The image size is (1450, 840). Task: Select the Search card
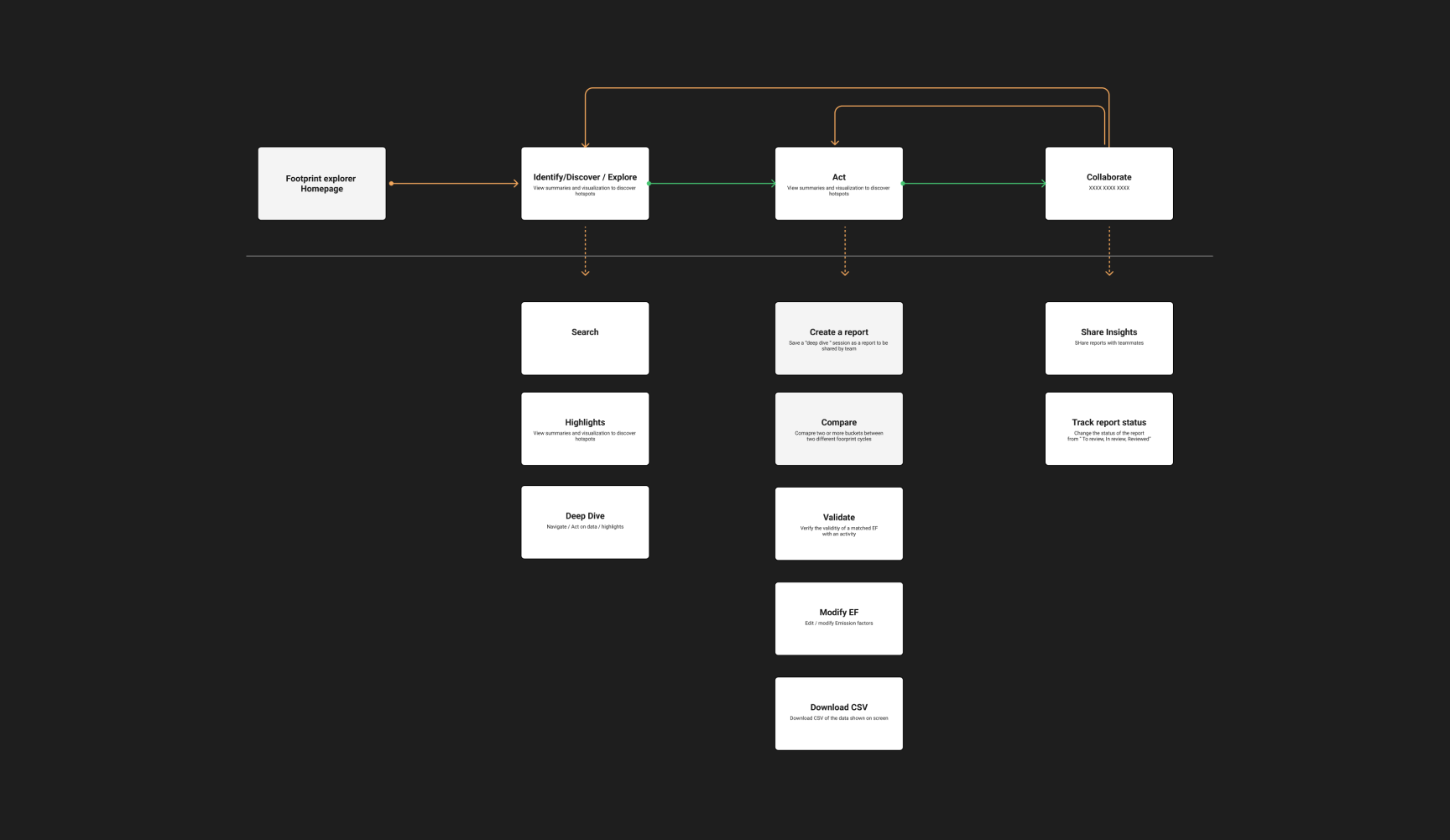584,337
